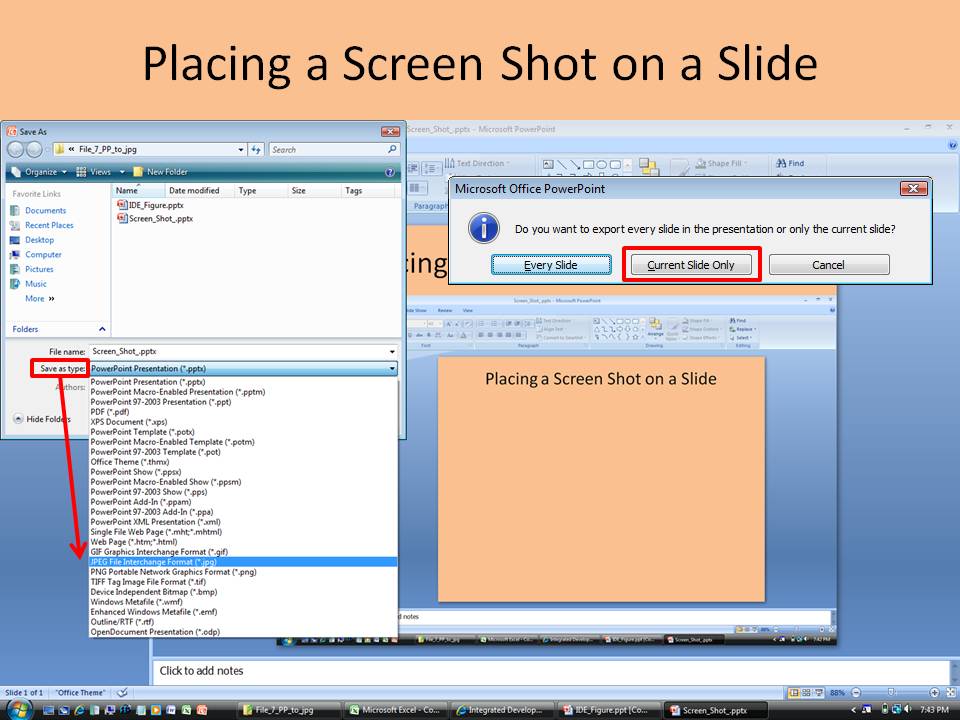Collapse the Folders pane

pos(102,329)
